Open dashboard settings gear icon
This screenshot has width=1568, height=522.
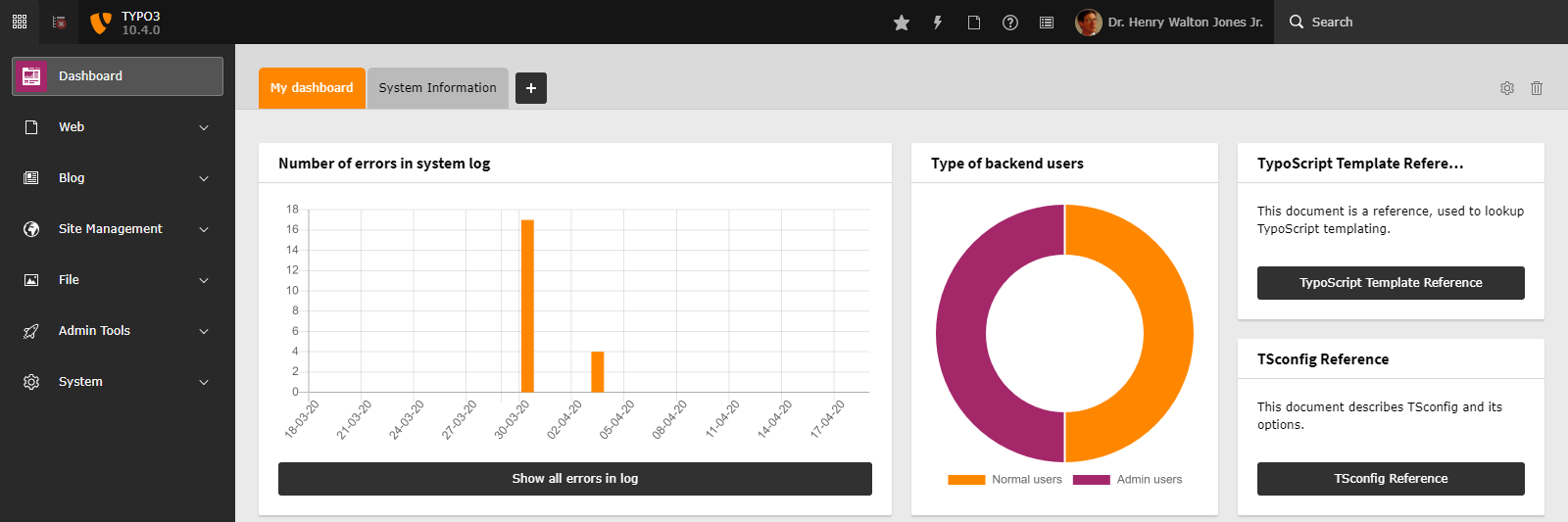pos(1507,88)
